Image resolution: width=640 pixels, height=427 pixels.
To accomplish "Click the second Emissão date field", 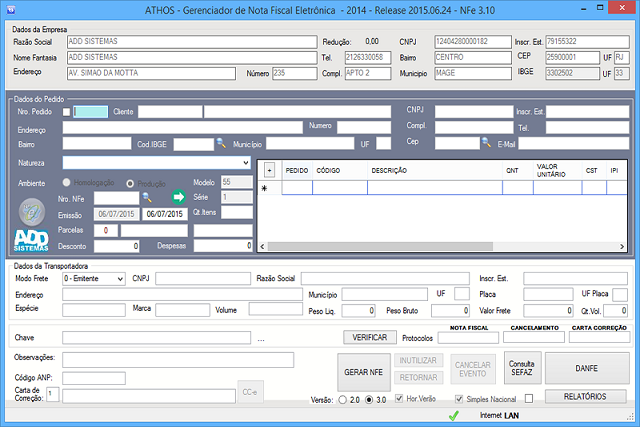I will pos(165,214).
